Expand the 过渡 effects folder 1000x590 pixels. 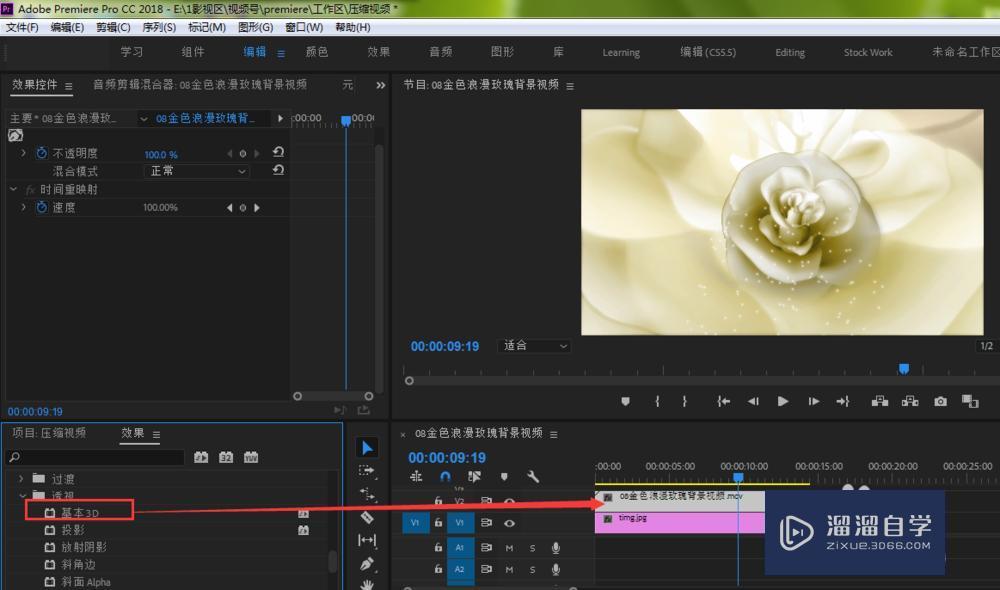point(21,478)
